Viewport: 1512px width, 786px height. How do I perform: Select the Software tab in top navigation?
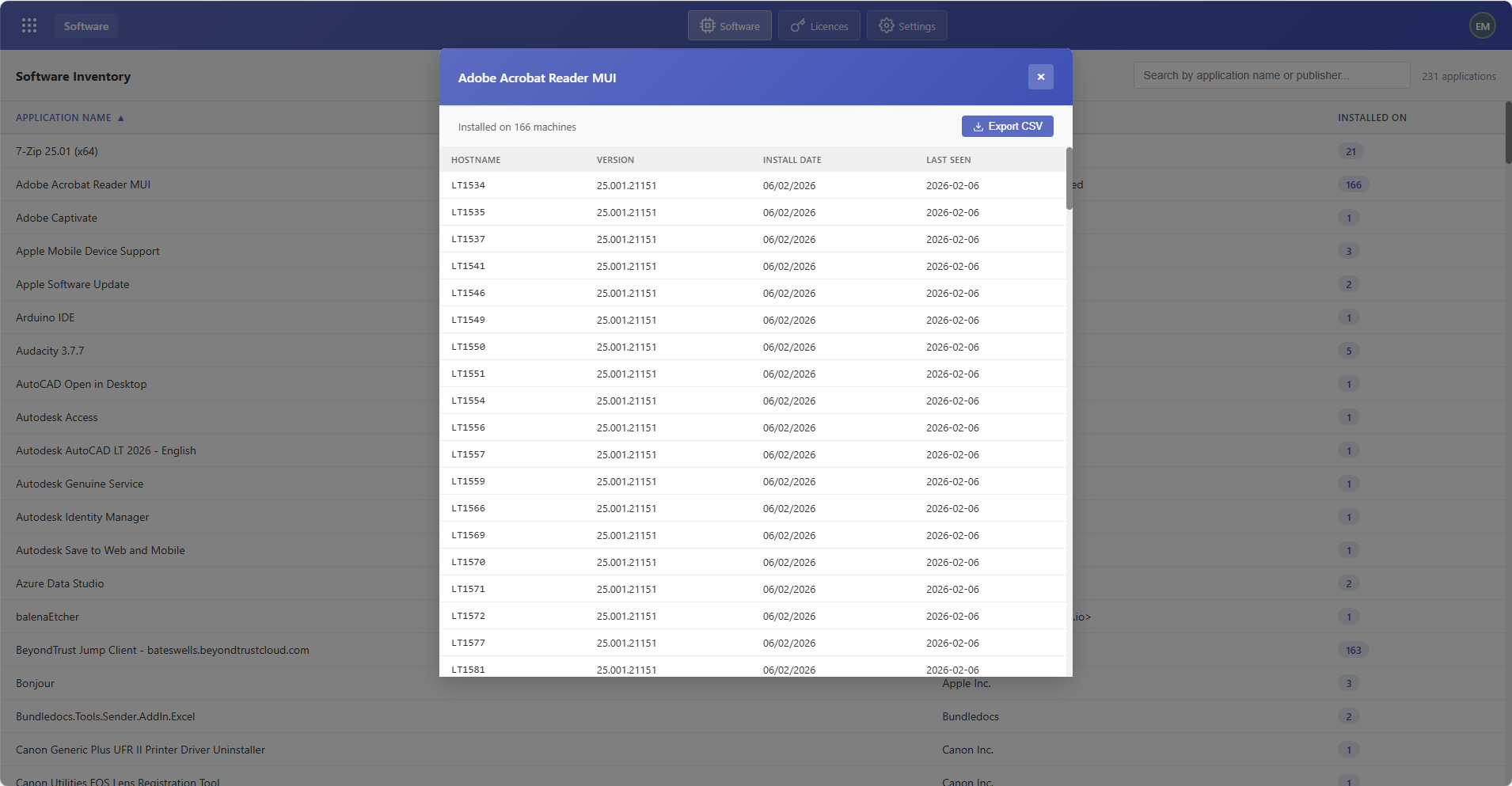pyautogui.click(x=729, y=25)
